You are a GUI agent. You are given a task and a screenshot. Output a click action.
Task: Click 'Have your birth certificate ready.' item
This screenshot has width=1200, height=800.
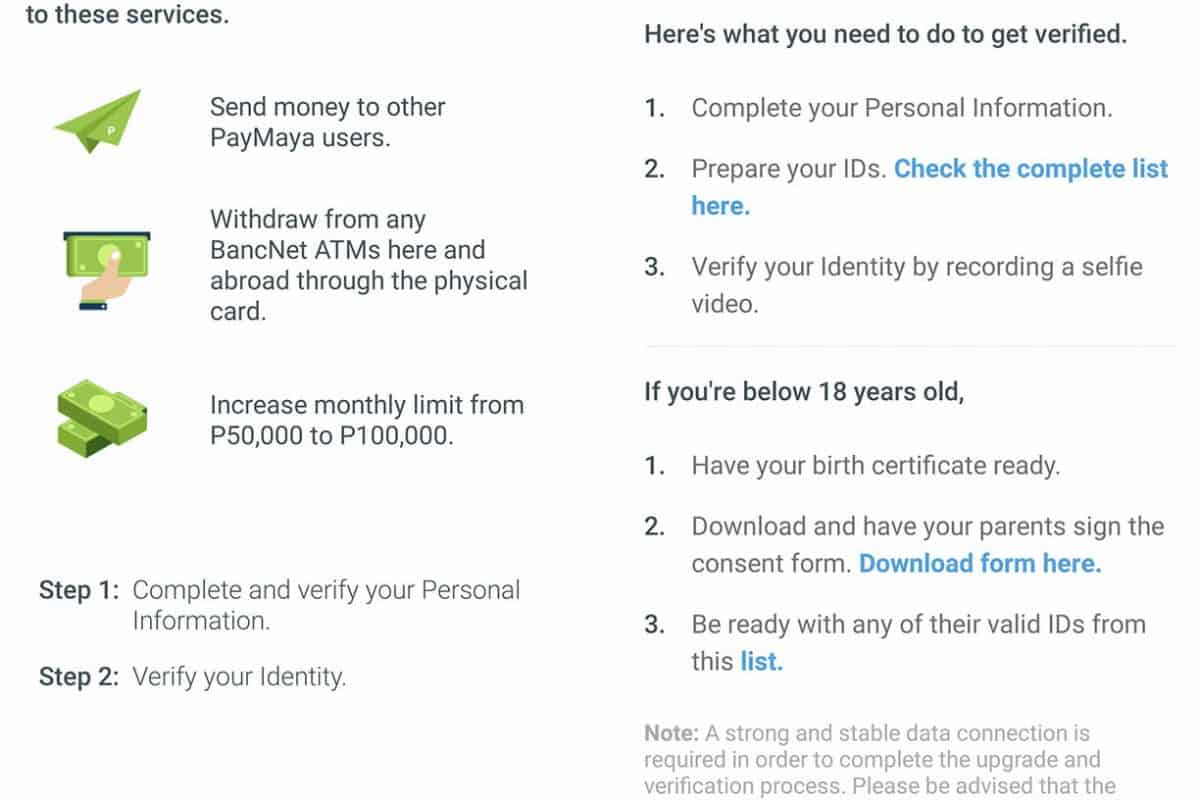(x=875, y=465)
